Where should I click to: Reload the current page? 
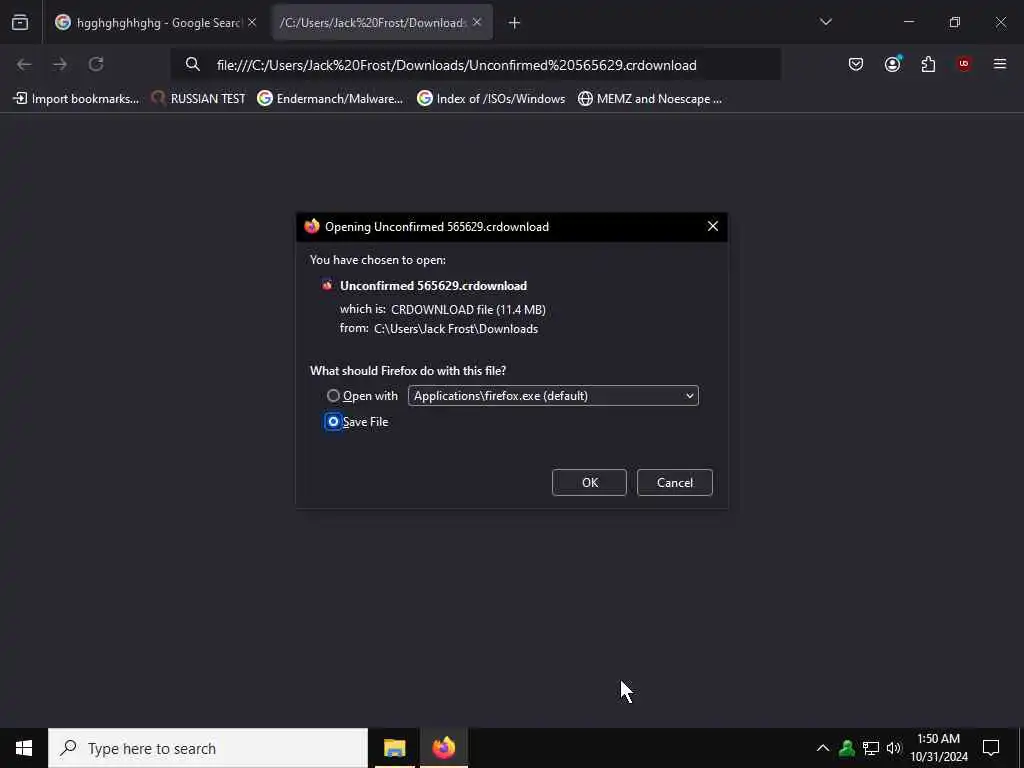96,64
